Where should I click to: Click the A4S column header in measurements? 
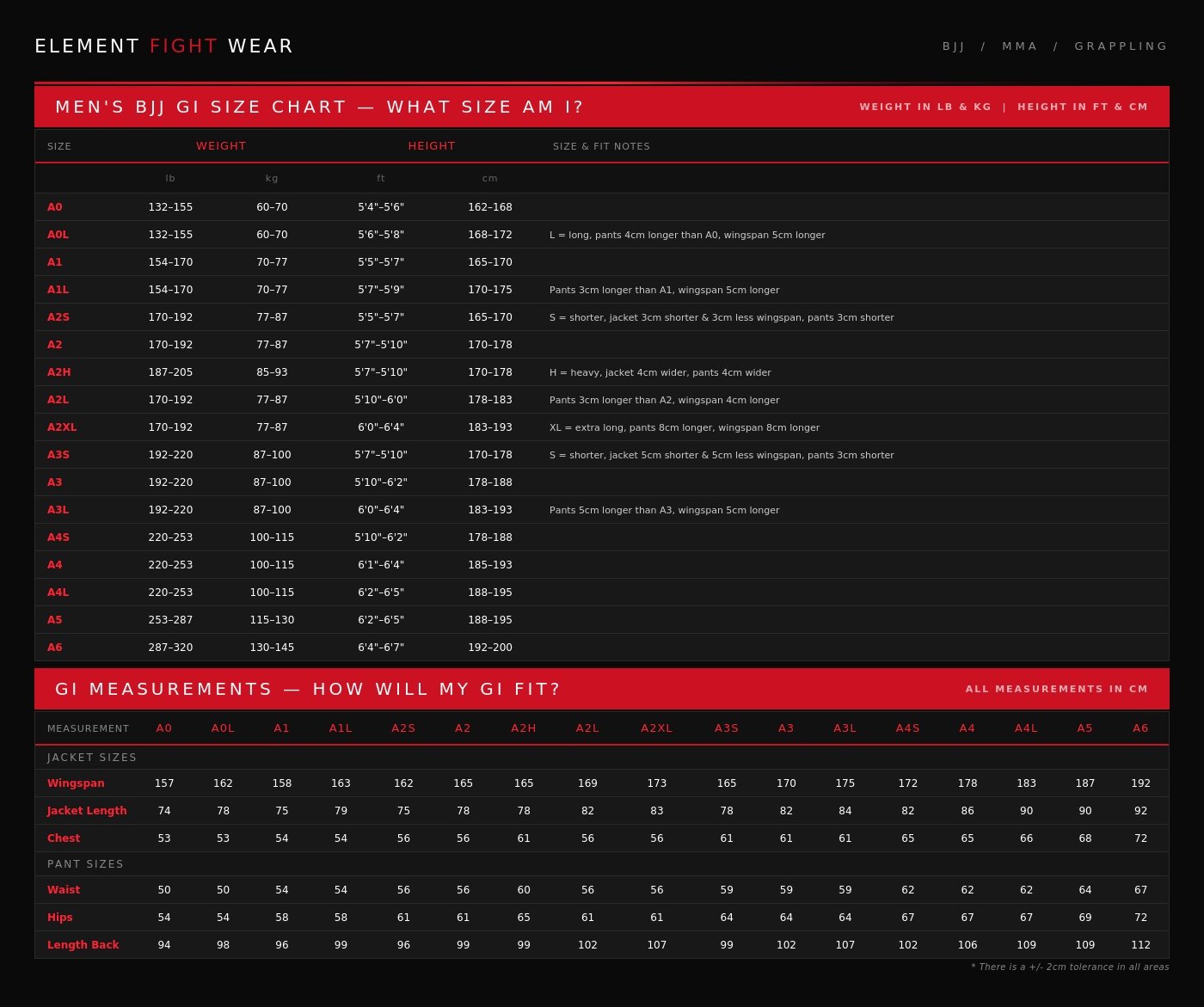tap(907, 728)
